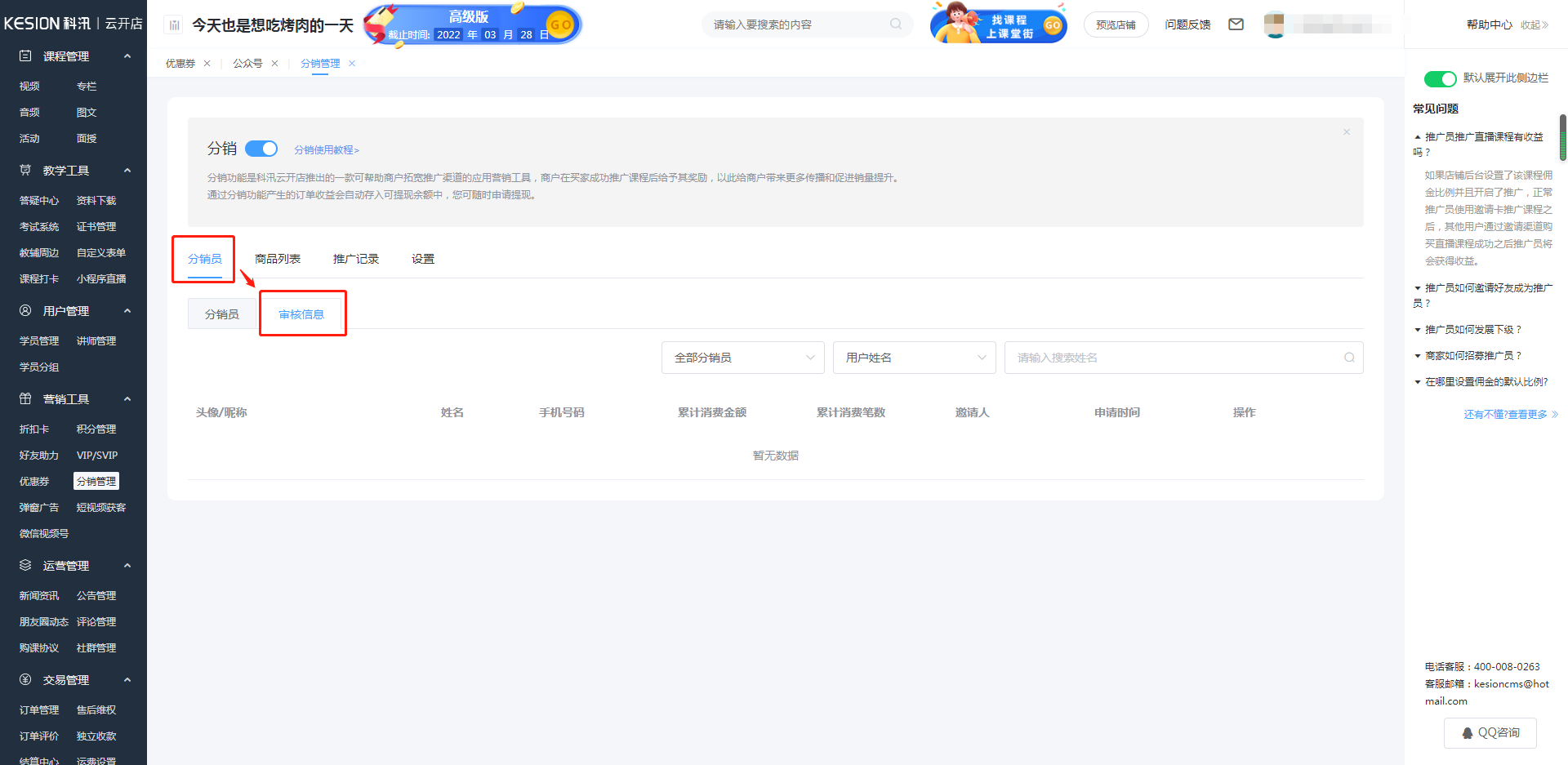Click the QQ咨询 button
The image size is (1568, 765).
pos(1490,733)
